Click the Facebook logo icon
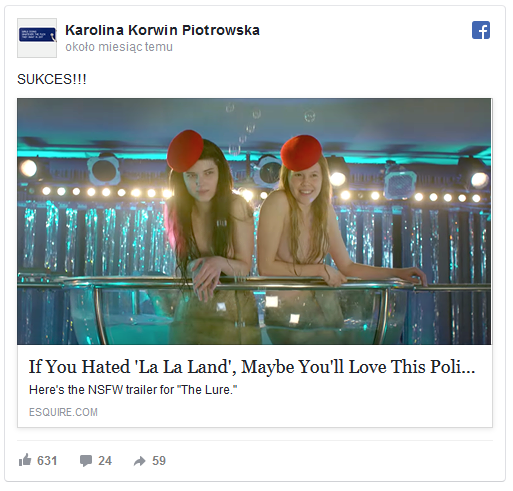The width and height of the screenshot is (513, 491). pos(481,30)
